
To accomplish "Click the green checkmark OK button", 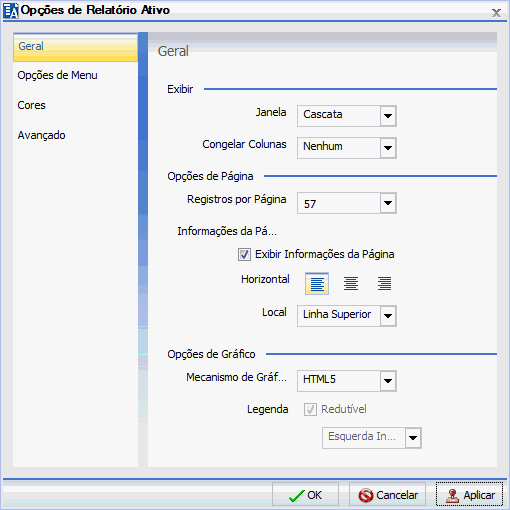I will tap(305, 495).
